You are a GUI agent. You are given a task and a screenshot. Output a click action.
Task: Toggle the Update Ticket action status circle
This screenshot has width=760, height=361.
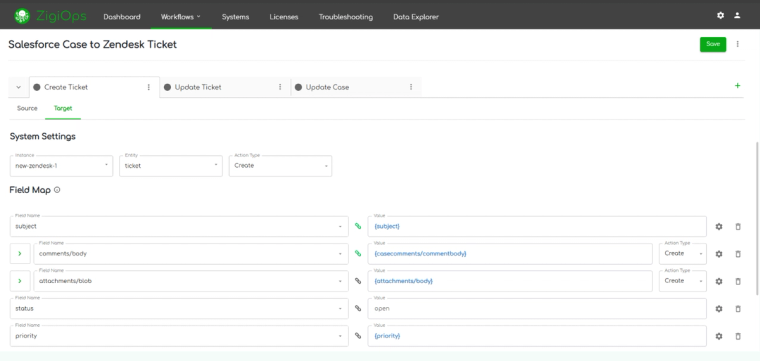[x=167, y=87]
